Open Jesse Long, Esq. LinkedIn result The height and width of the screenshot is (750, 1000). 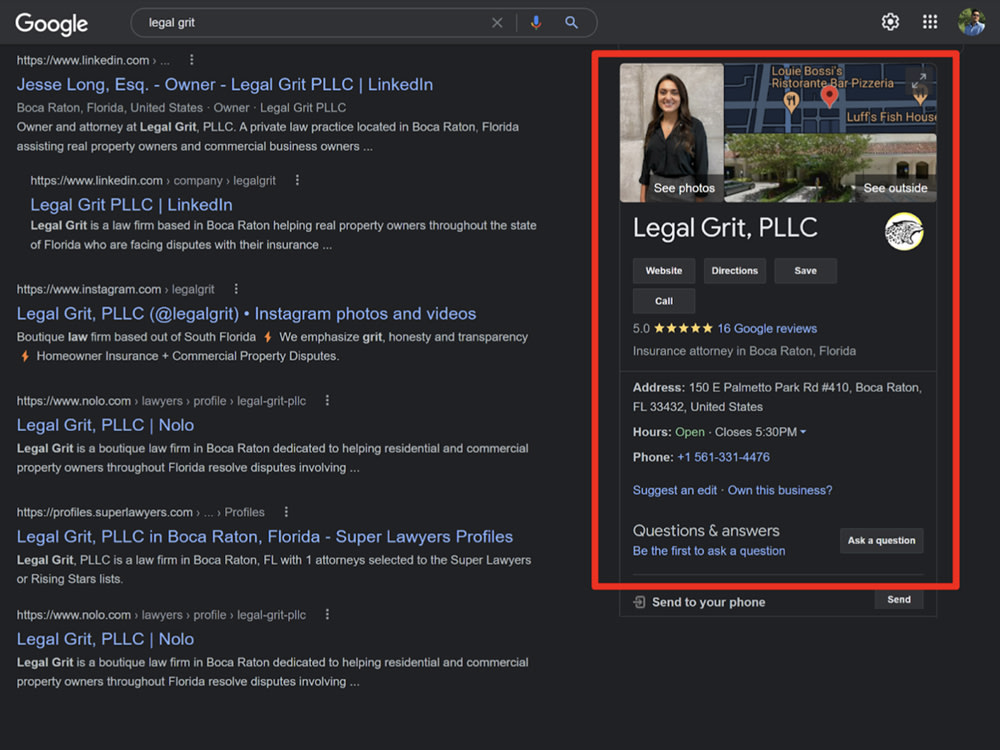[x=224, y=84]
